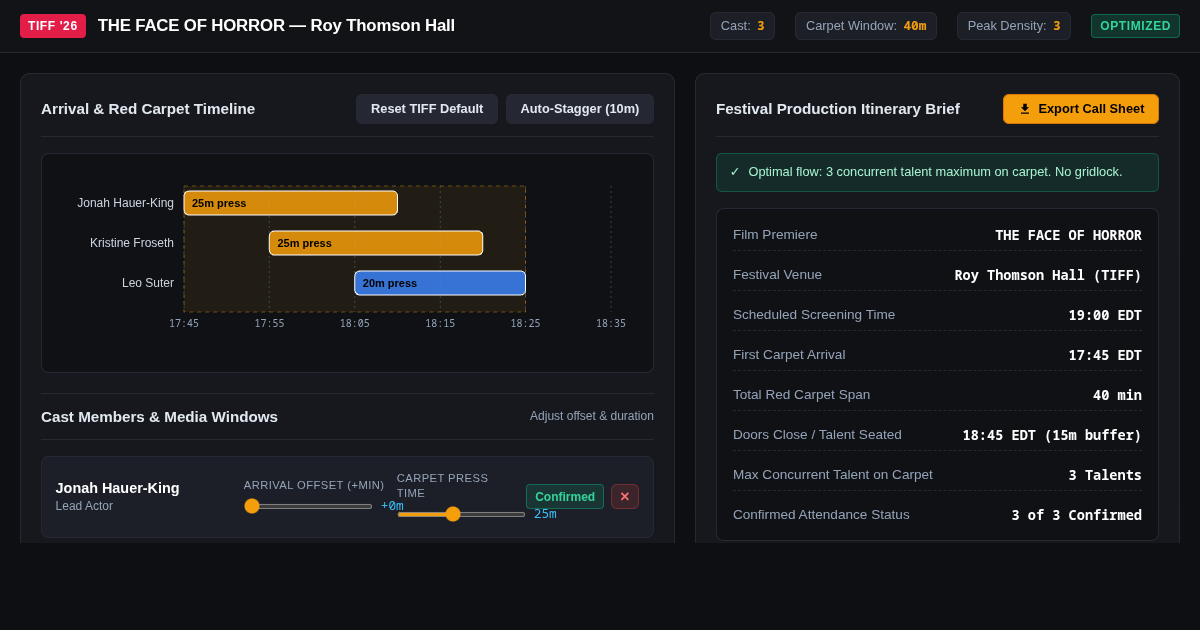This screenshot has width=1200, height=630.
Task: Select Leo Suter's 20m press timeline bar
Action: tap(440, 283)
